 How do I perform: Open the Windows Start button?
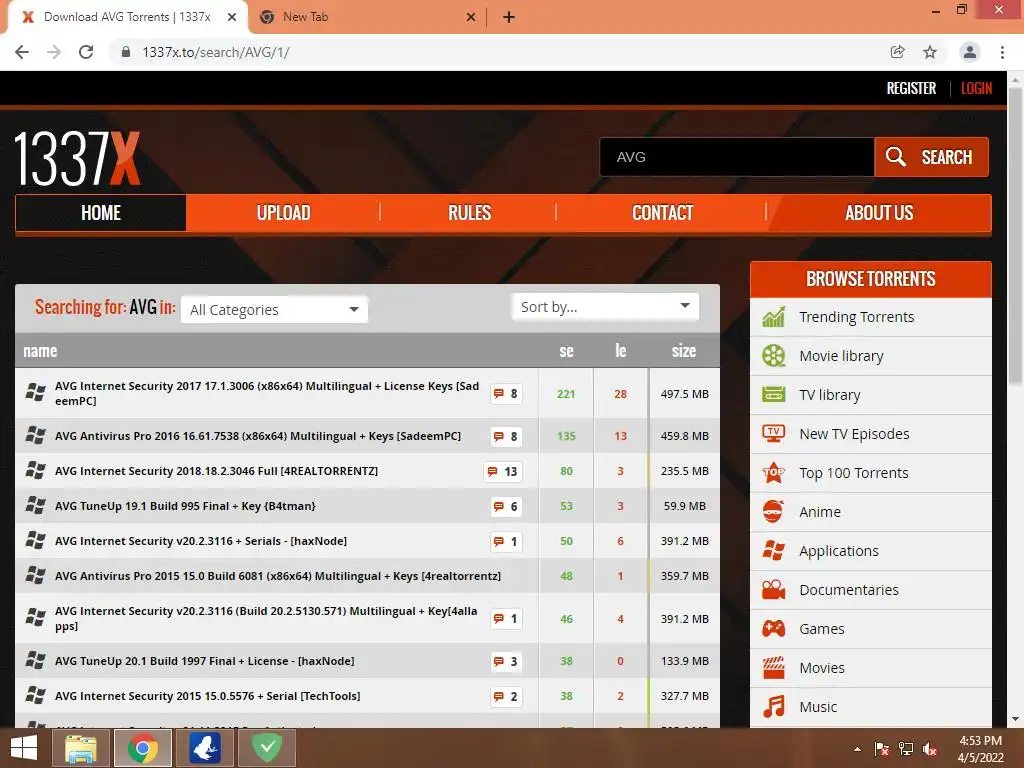tap(24, 748)
